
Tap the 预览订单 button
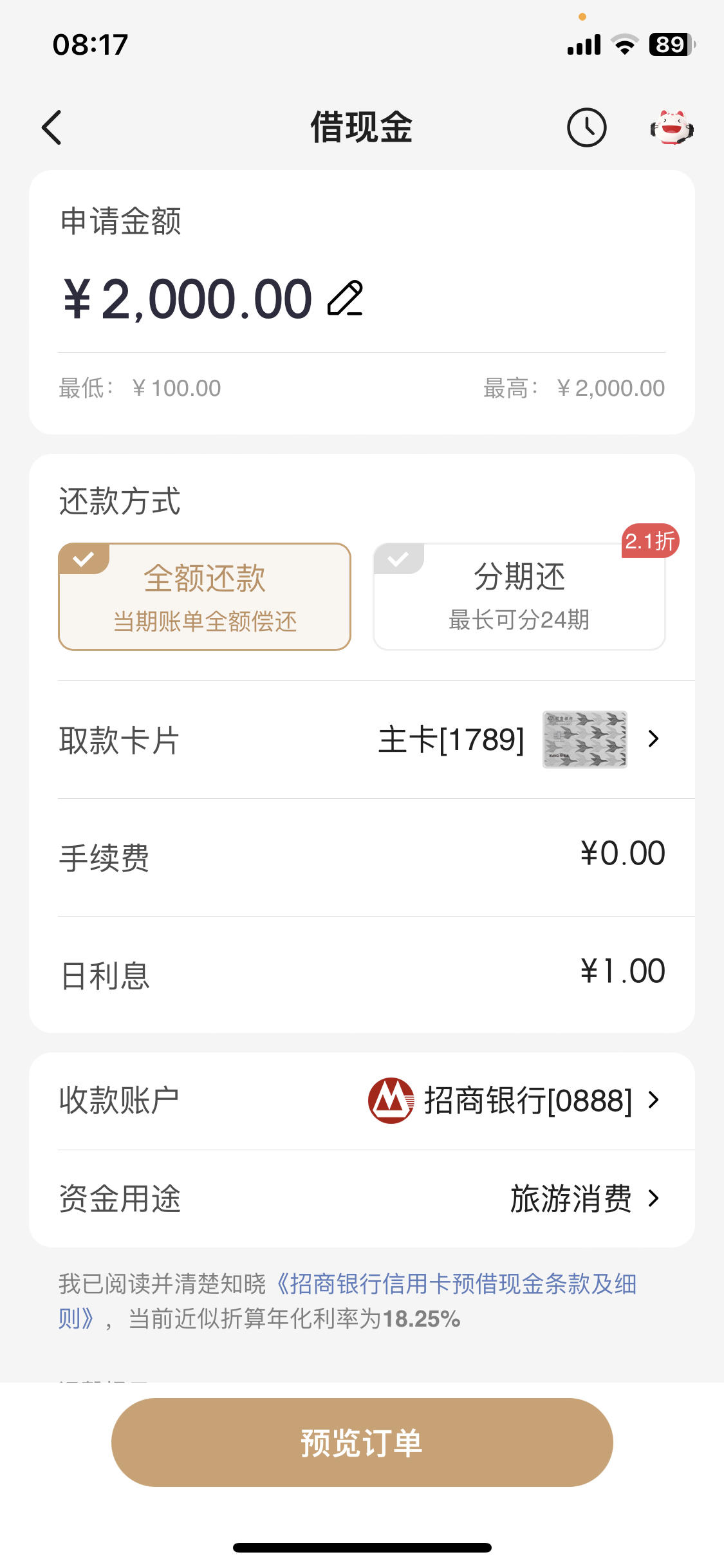click(362, 1442)
